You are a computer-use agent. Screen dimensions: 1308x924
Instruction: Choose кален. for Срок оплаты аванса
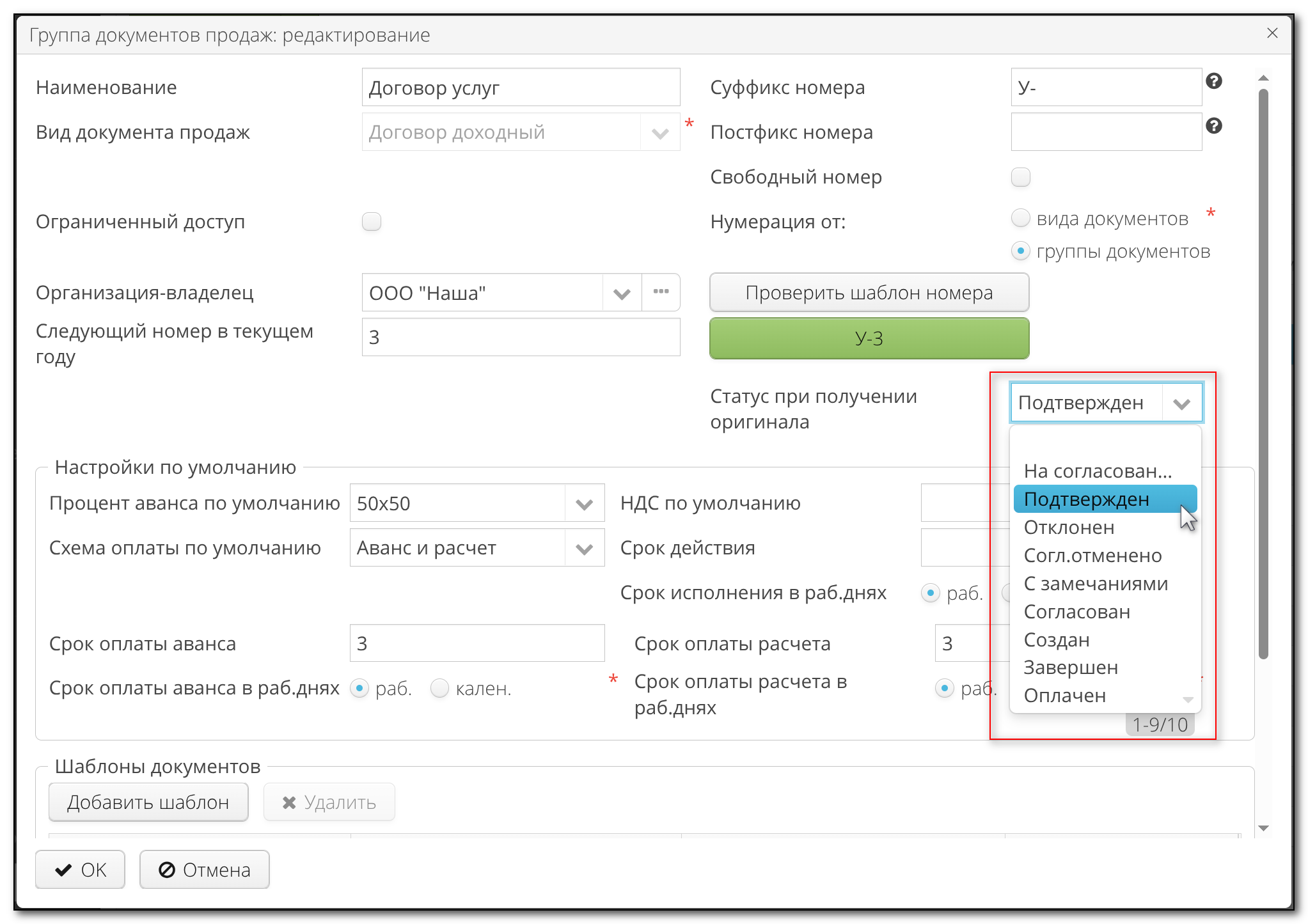[439, 688]
